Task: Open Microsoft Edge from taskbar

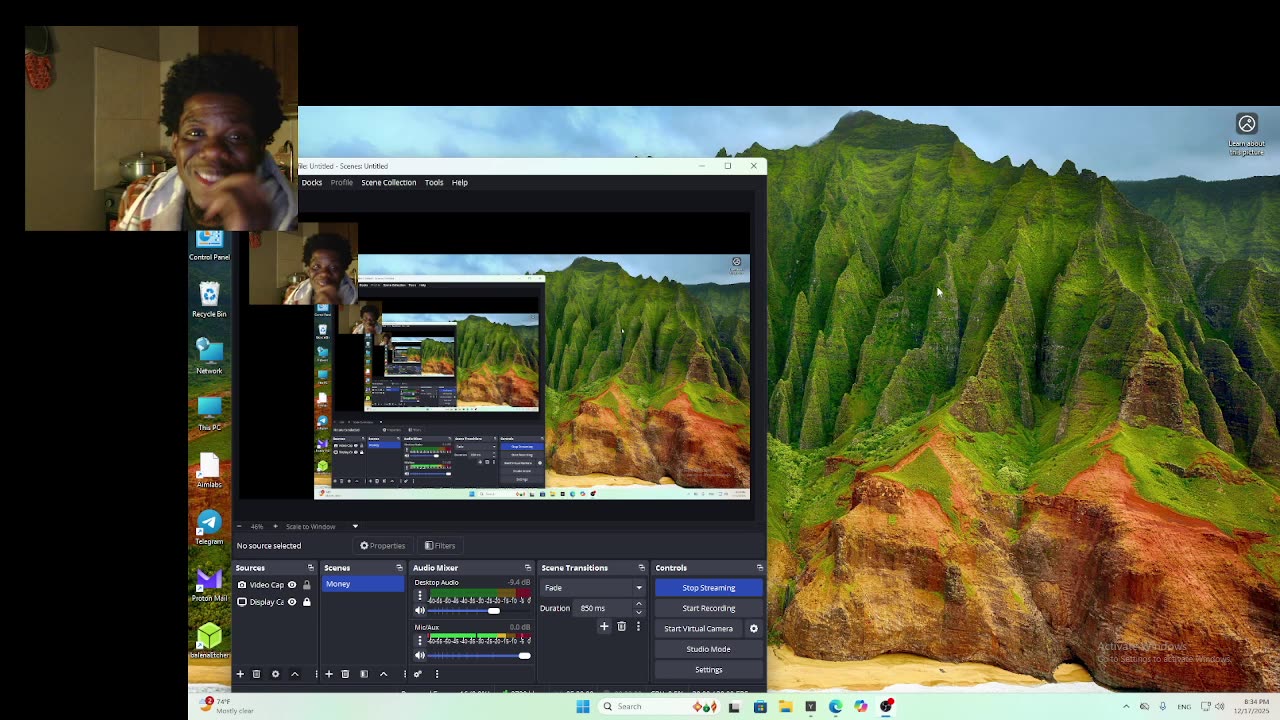Action: click(x=836, y=707)
